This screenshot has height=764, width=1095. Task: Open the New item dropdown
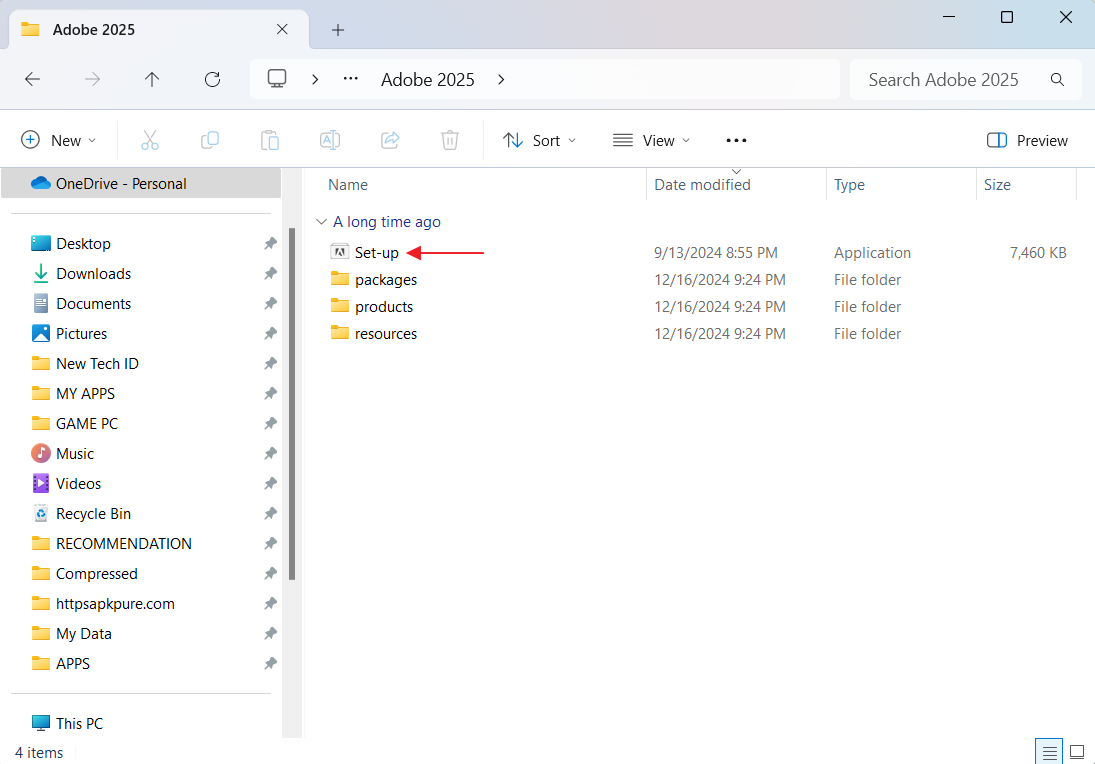click(x=59, y=141)
